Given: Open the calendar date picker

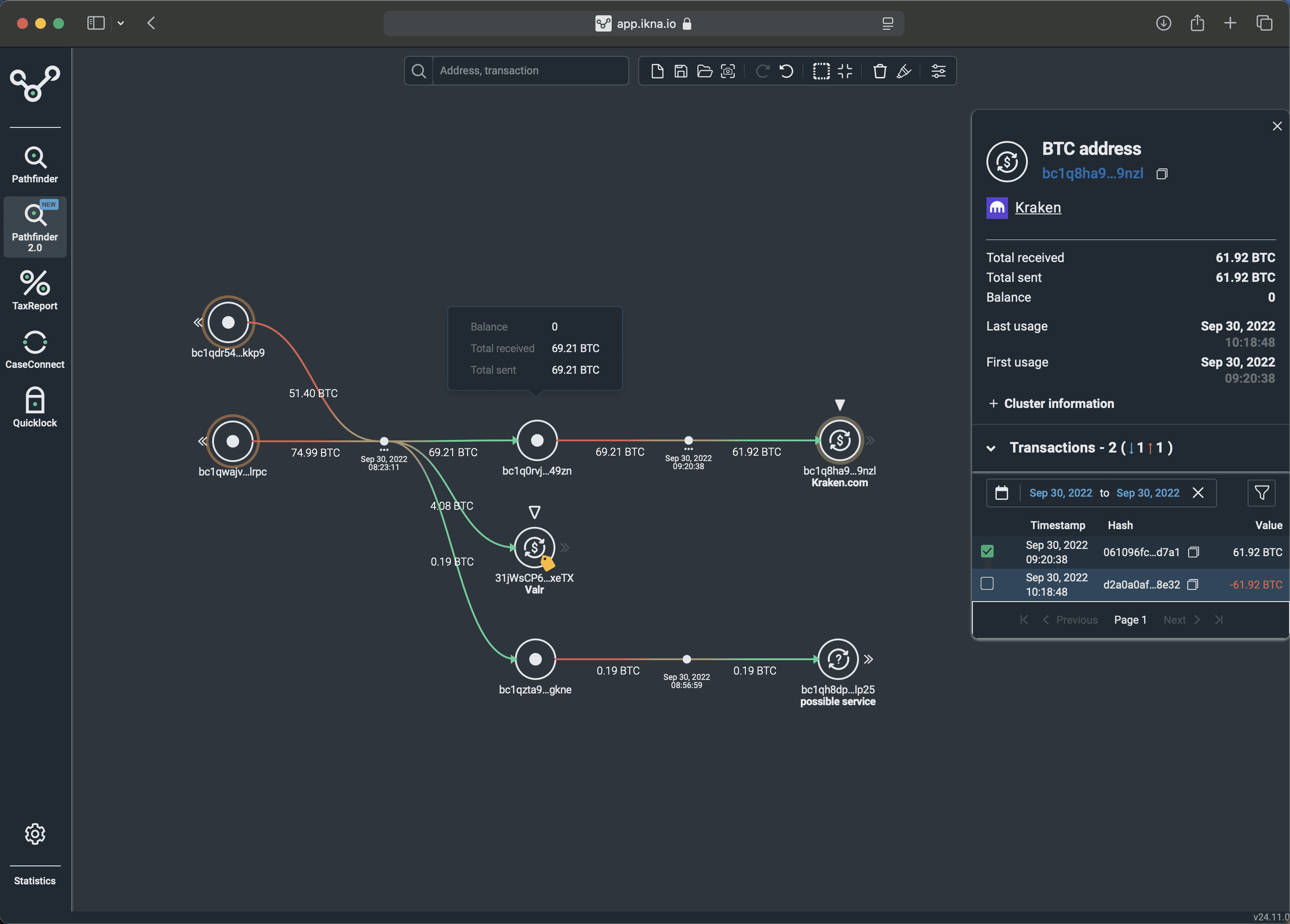Looking at the screenshot, I should (x=1002, y=493).
